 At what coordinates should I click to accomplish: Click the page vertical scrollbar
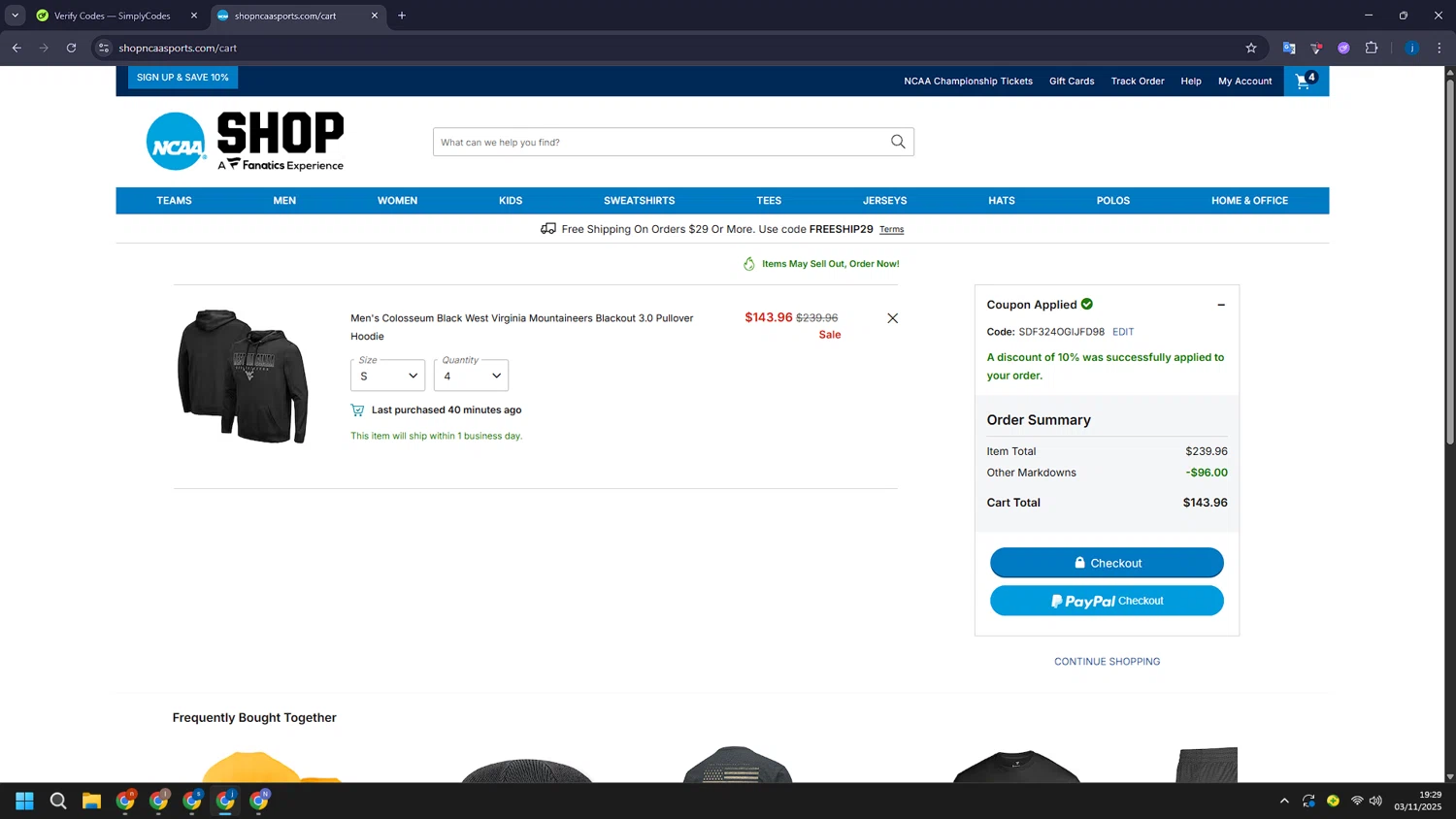tap(1450, 262)
